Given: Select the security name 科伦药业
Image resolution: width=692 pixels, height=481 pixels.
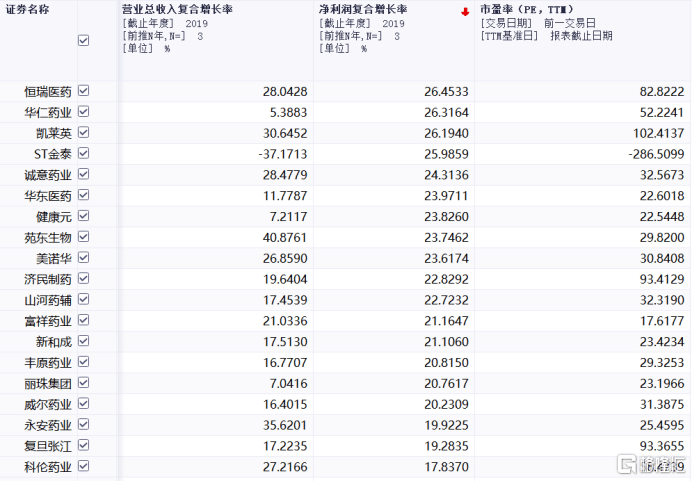Looking at the screenshot, I should pos(48,467).
